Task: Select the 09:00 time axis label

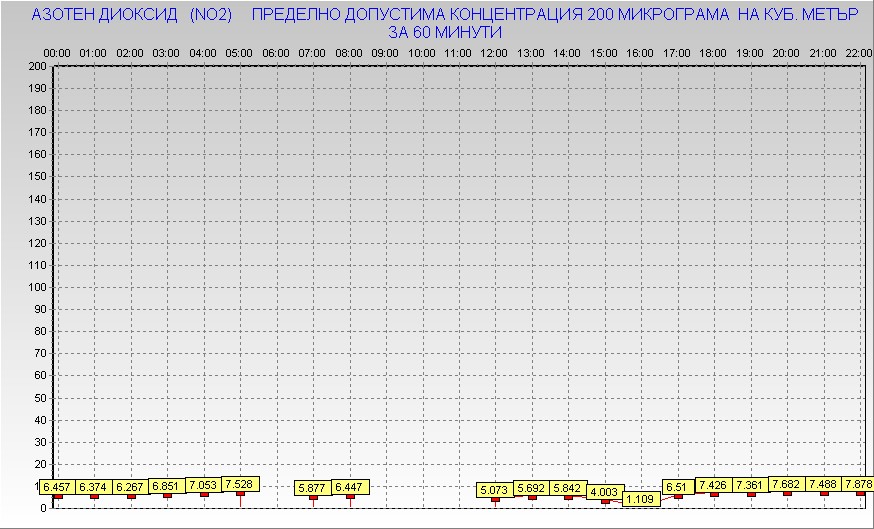Action: [x=385, y=52]
